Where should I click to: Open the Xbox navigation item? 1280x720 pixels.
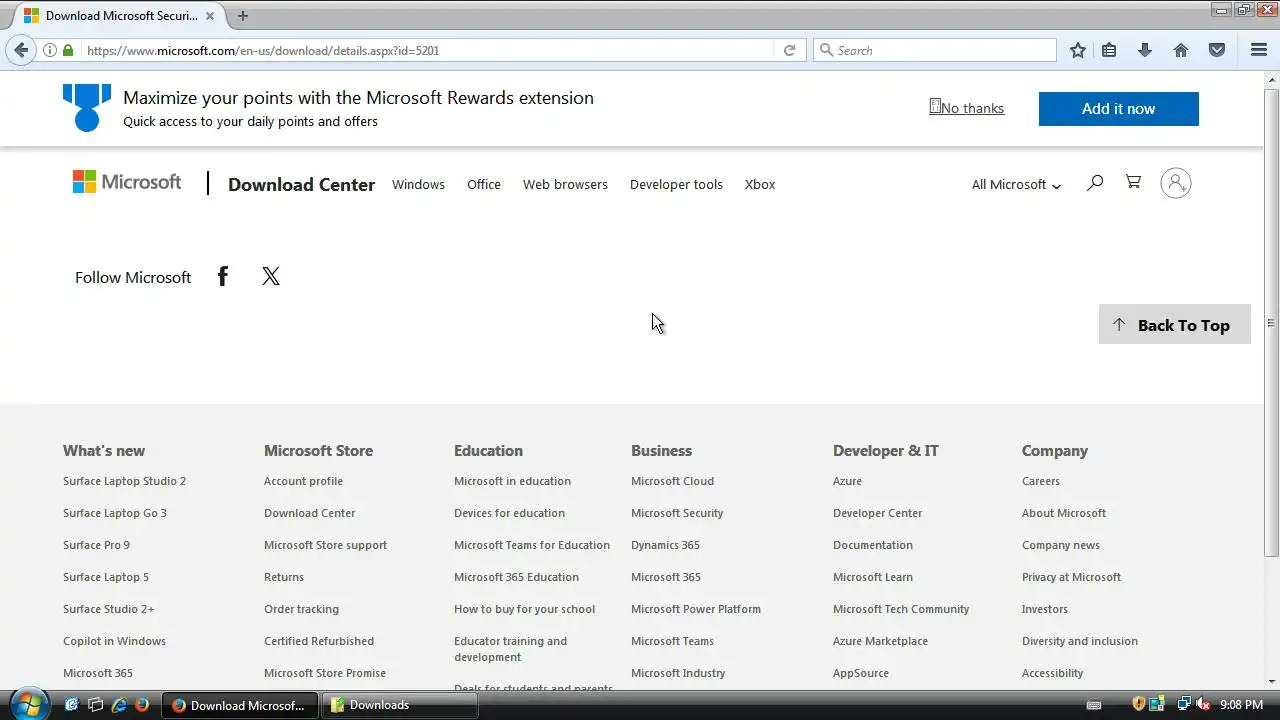760,184
